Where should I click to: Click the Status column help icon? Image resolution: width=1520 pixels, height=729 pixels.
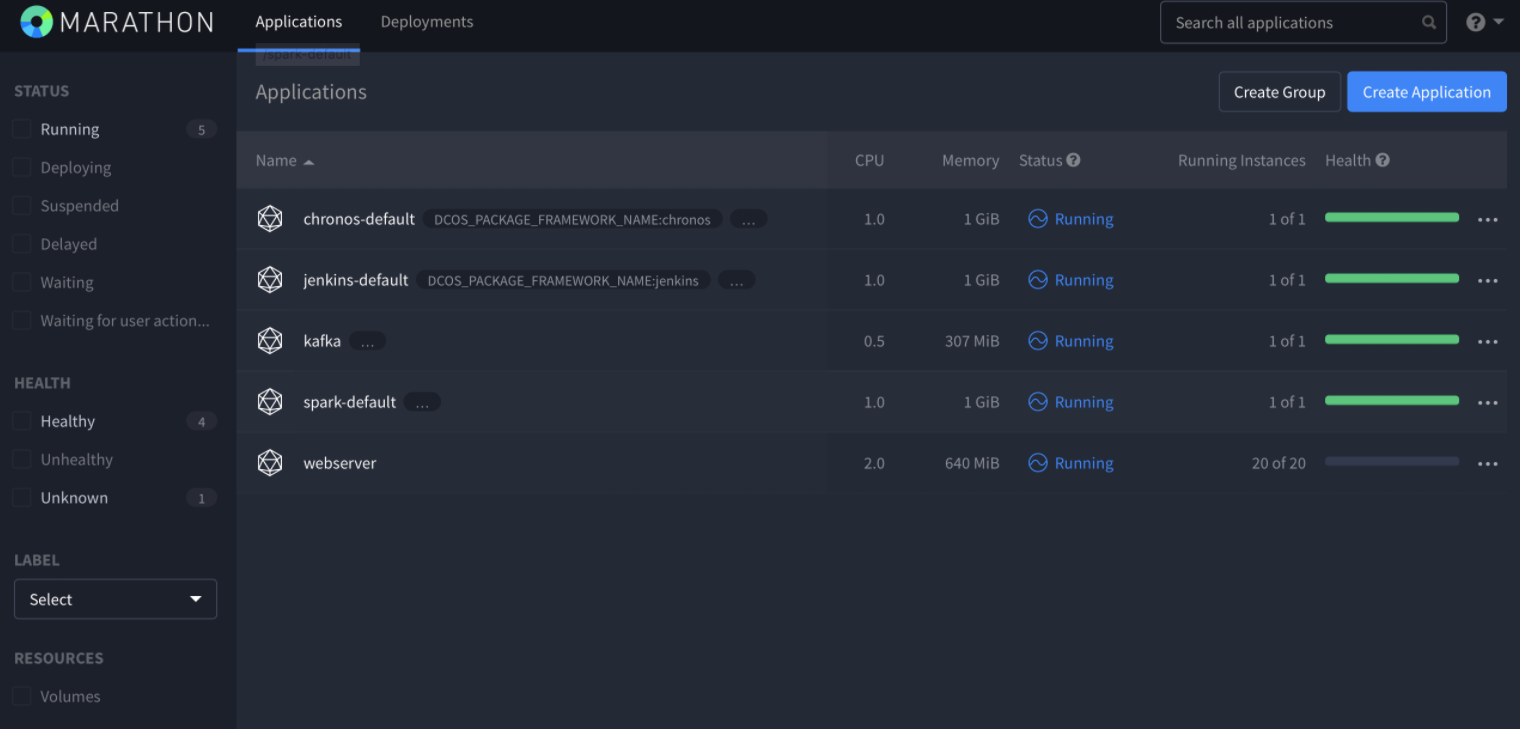[x=1073, y=160]
